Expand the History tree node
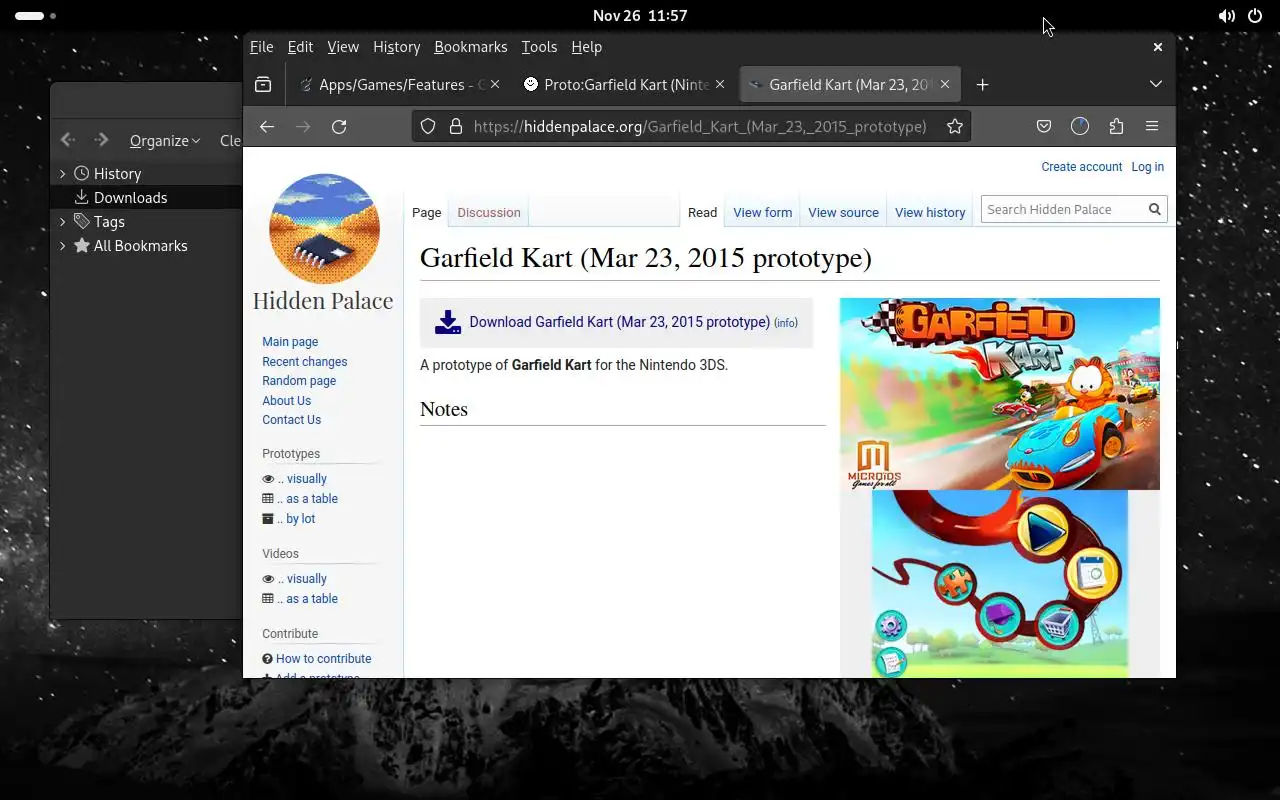Screen dimensions: 1280x800 pyautogui.click(x=63, y=174)
